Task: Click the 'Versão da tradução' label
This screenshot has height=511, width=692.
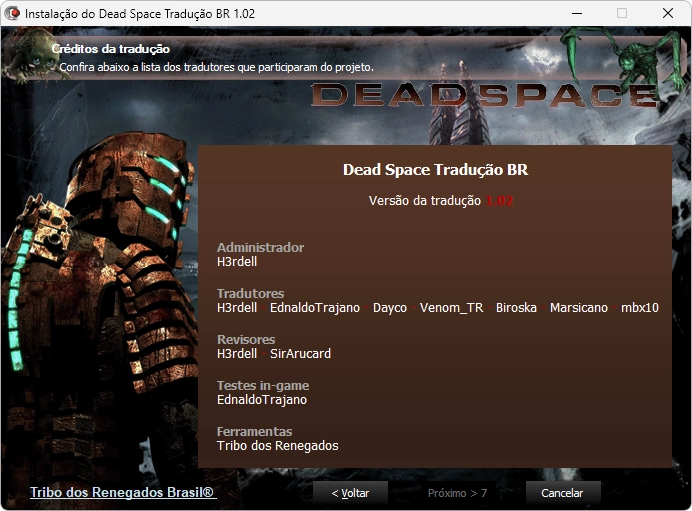Action: coord(425,201)
